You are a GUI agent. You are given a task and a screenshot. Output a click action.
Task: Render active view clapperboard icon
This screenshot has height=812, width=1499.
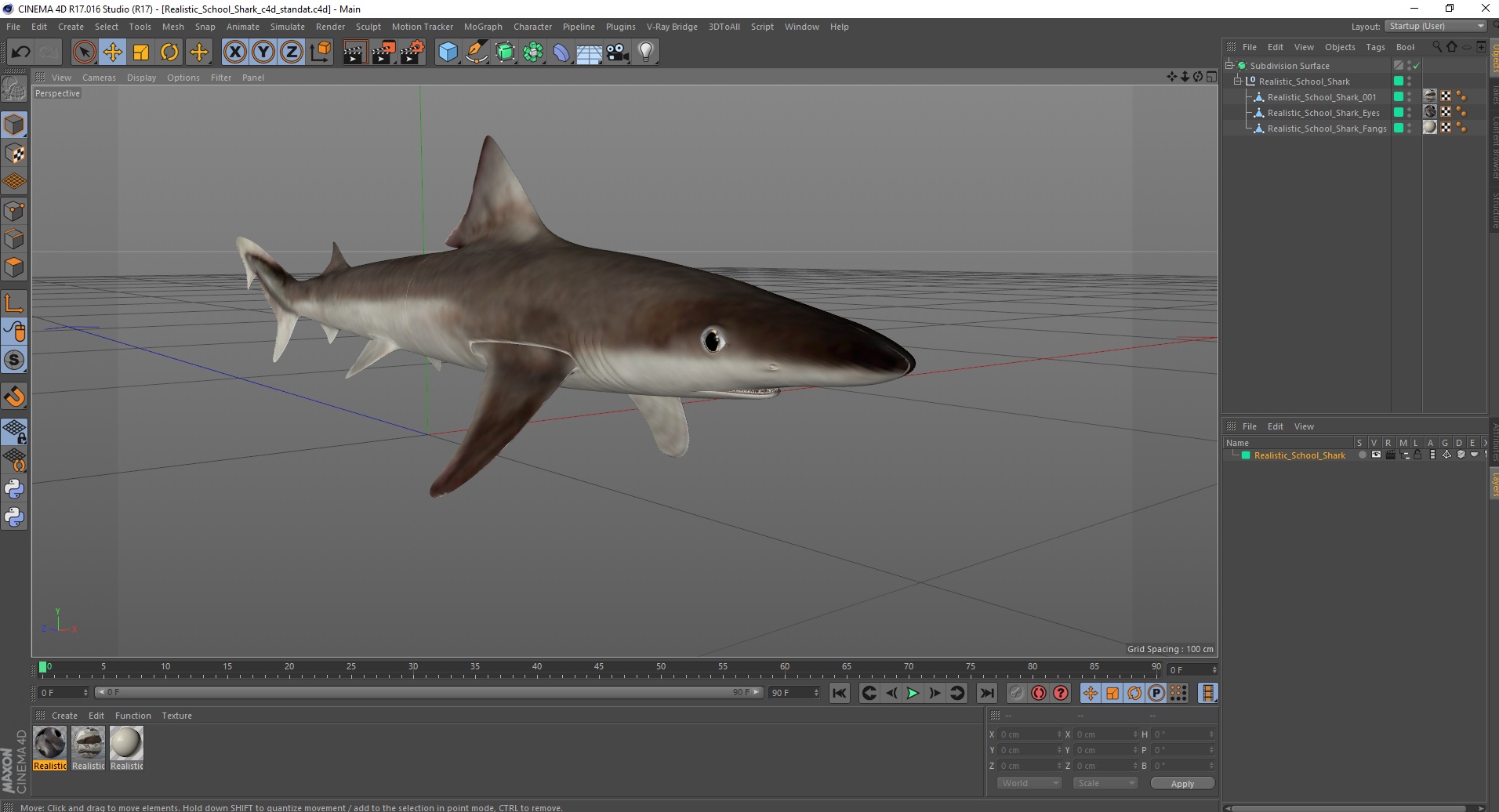click(x=354, y=53)
